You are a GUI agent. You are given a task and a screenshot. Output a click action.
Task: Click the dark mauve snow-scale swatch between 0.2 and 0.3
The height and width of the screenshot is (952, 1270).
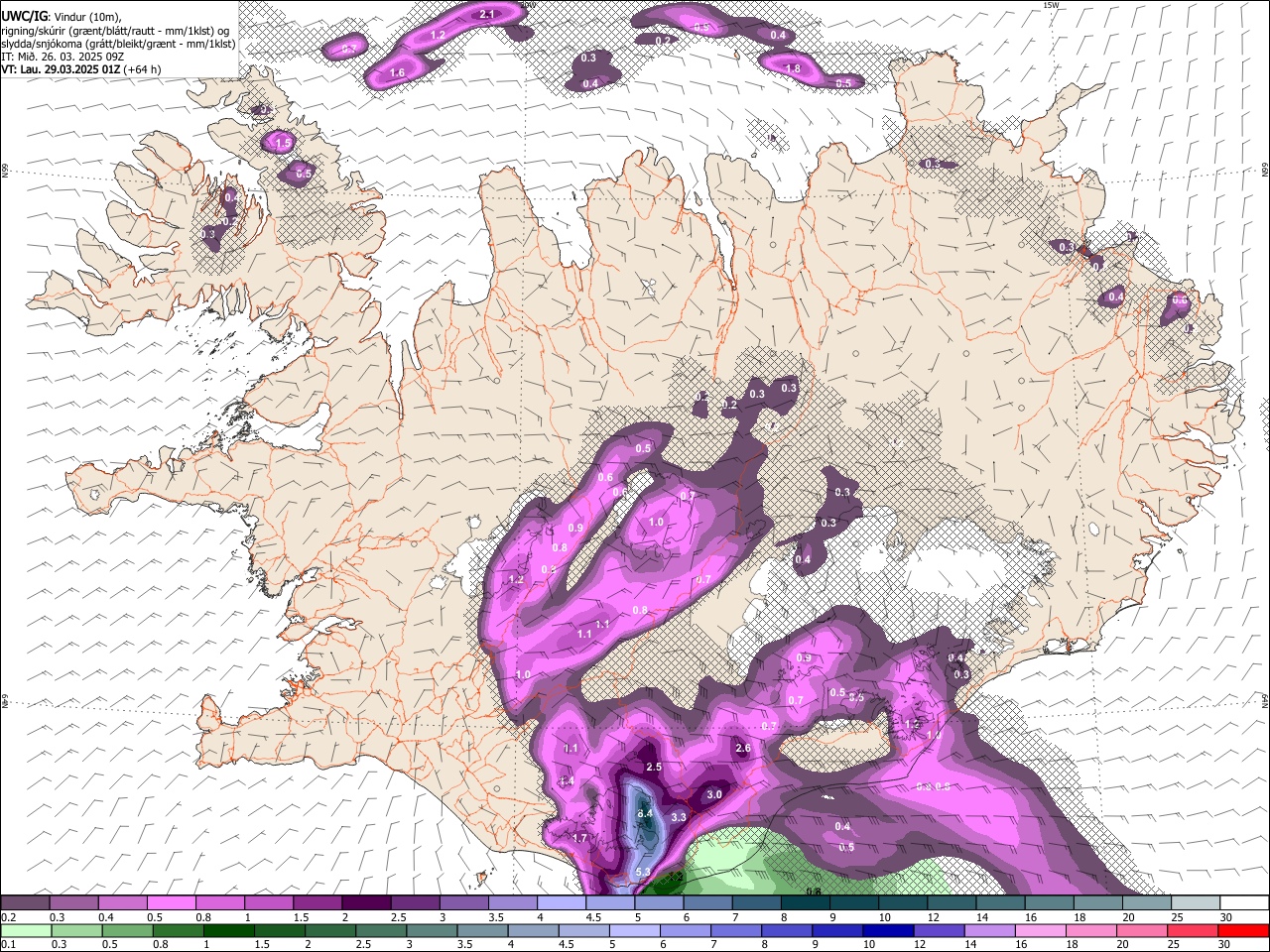tap(25, 903)
